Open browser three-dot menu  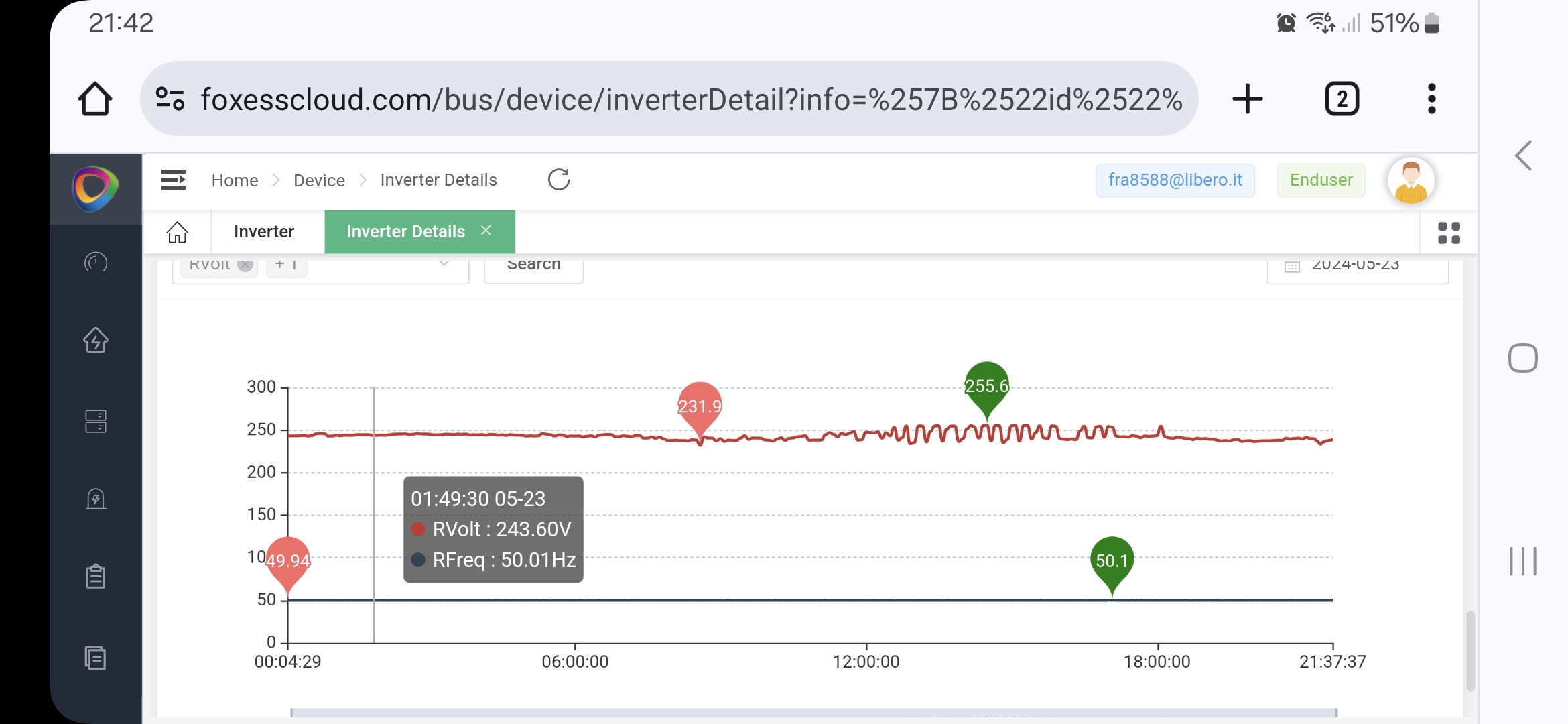(x=1431, y=99)
